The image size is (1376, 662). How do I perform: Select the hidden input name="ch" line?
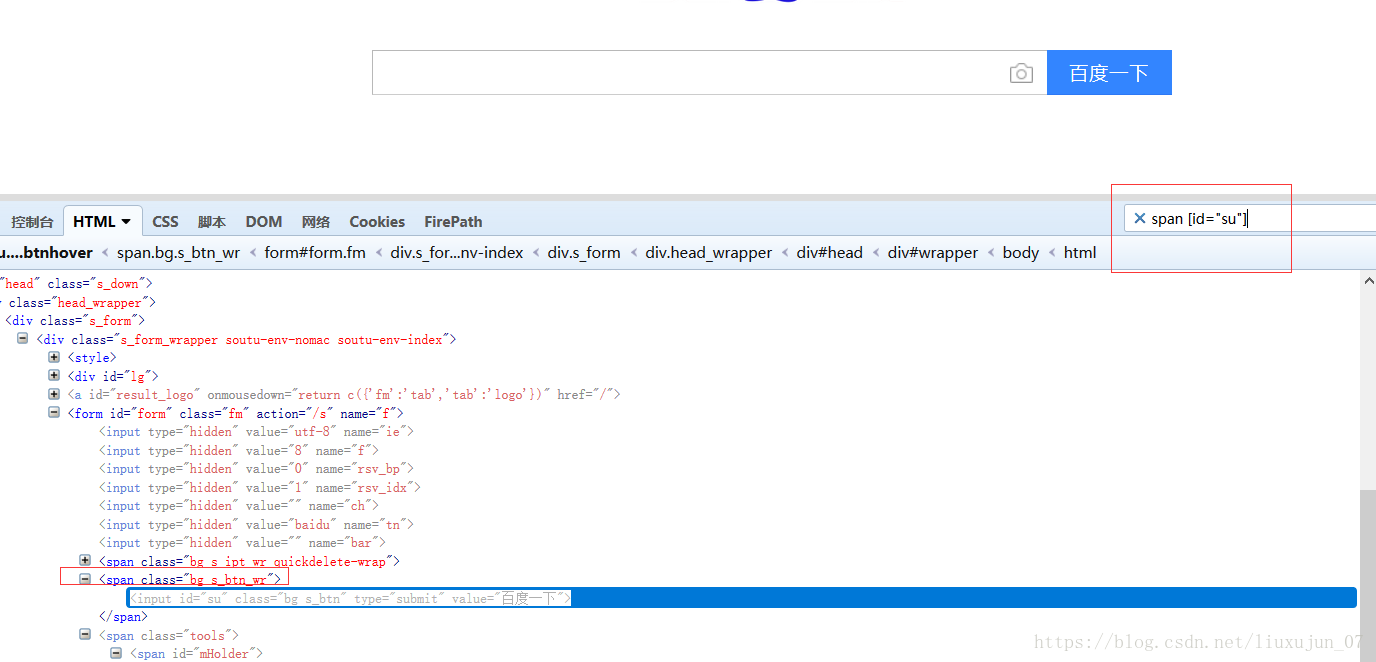[x=239, y=506]
